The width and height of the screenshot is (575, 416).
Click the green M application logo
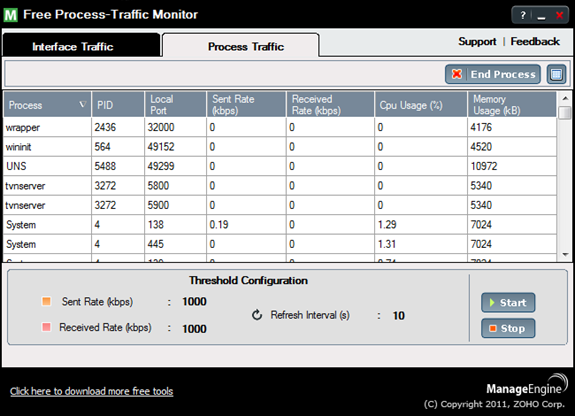click(x=11, y=15)
